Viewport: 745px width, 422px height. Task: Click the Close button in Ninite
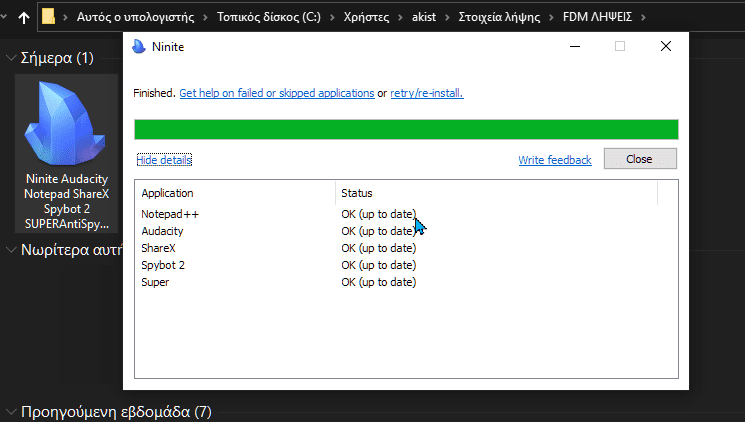pyautogui.click(x=640, y=159)
